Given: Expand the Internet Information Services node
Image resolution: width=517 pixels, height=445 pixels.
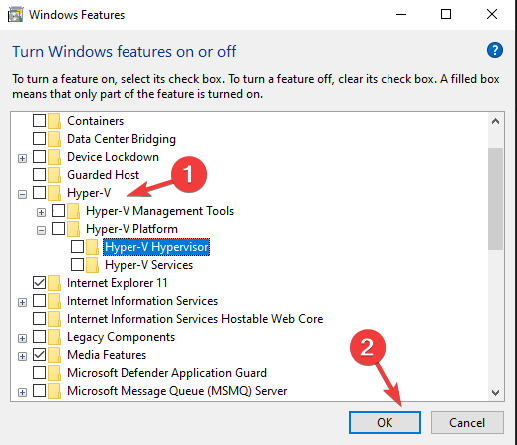Looking at the screenshot, I should pyautogui.click(x=22, y=302).
